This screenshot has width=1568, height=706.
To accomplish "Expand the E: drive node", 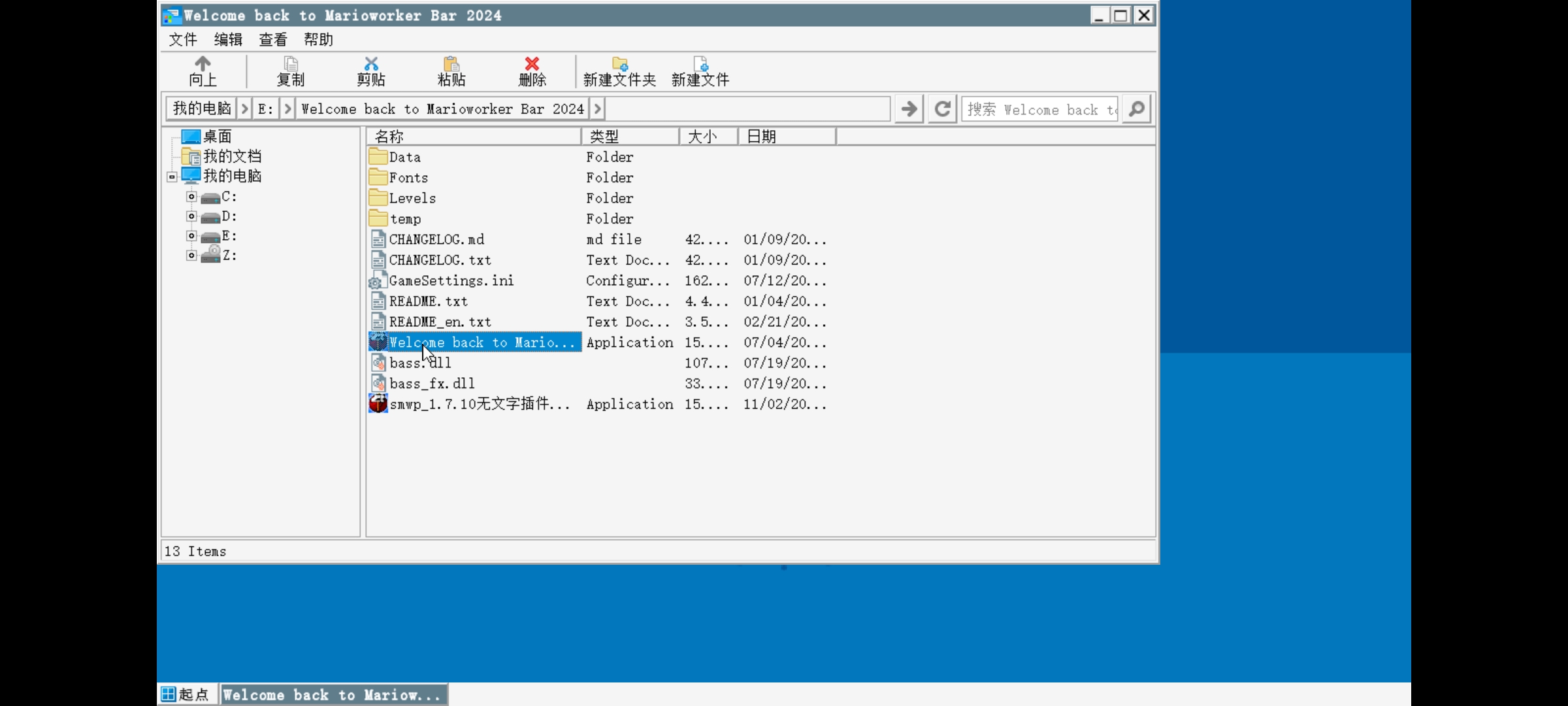I will pyautogui.click(x=191, y=235).
